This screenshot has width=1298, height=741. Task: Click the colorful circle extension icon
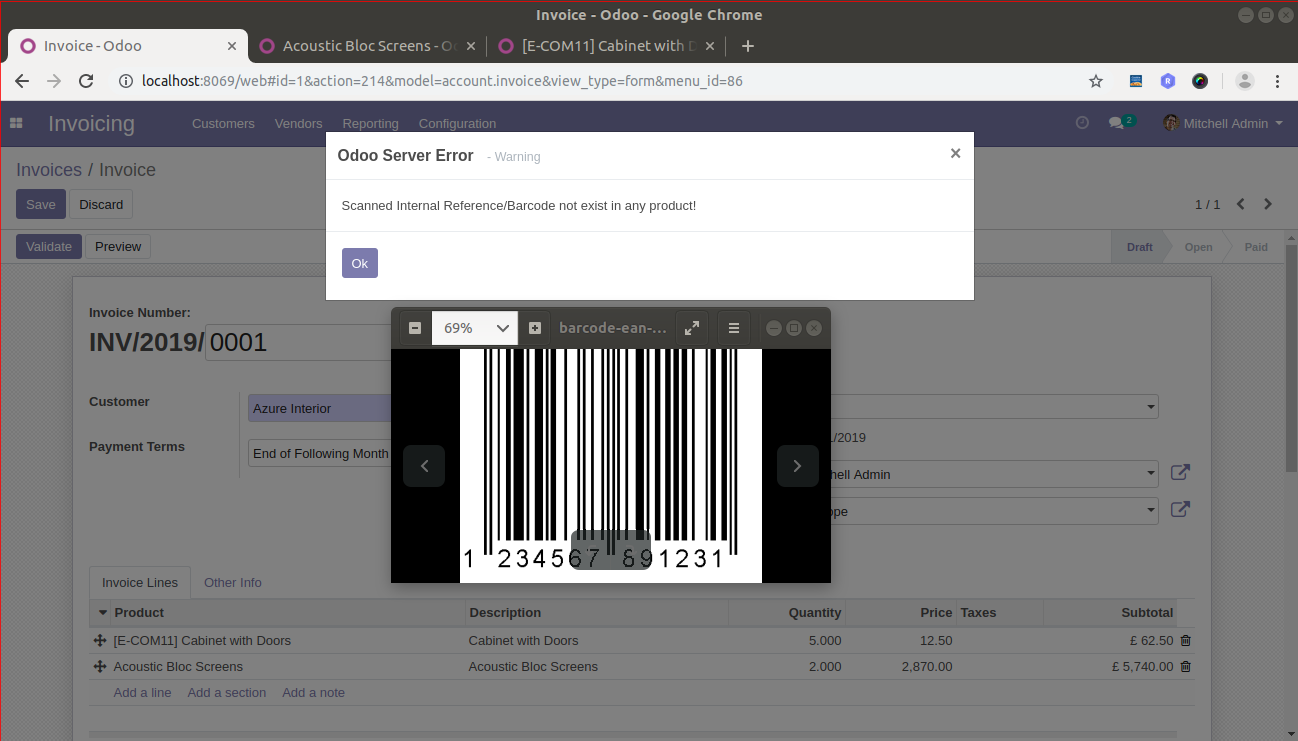pyautogui.click(x=1200, y=81)
